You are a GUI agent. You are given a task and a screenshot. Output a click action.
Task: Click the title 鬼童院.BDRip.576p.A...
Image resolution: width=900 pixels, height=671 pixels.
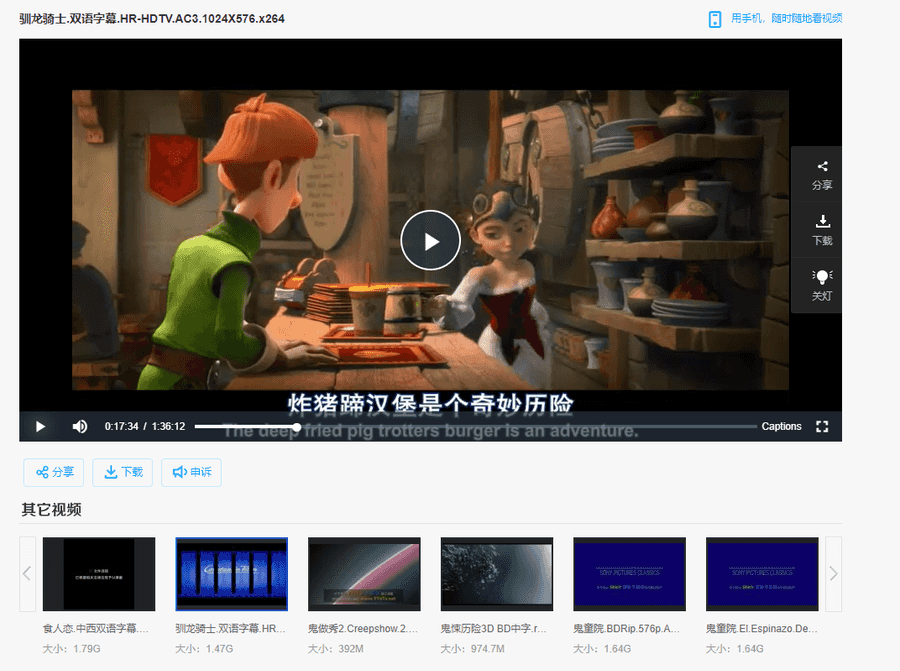[x=626, y=629]
